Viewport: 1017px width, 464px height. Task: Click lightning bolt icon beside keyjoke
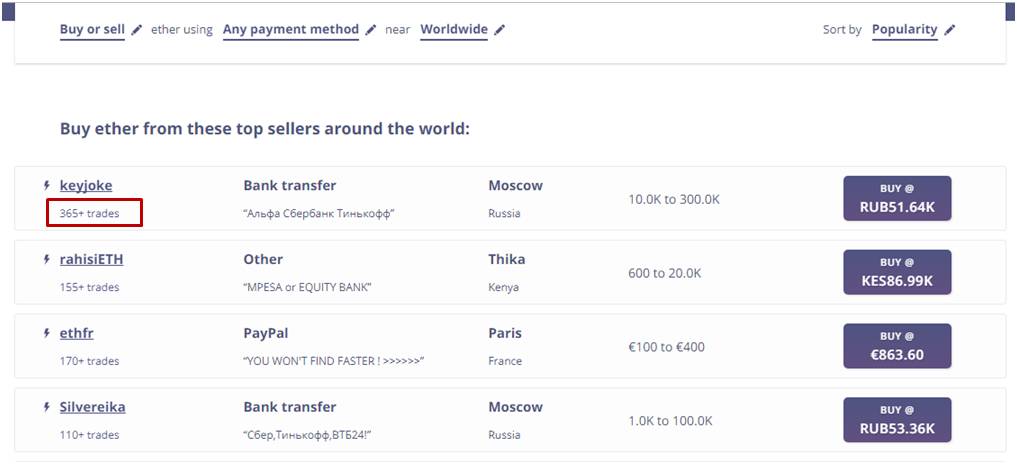(47, 186)
